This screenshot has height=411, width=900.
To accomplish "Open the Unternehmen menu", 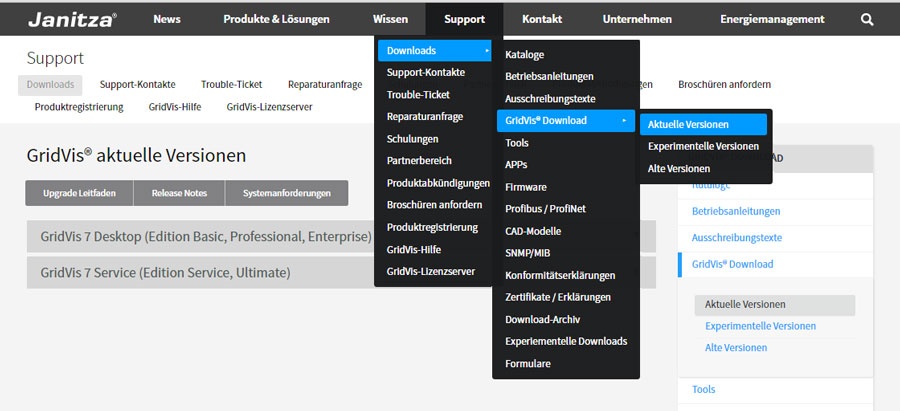I will click(637, 20).
